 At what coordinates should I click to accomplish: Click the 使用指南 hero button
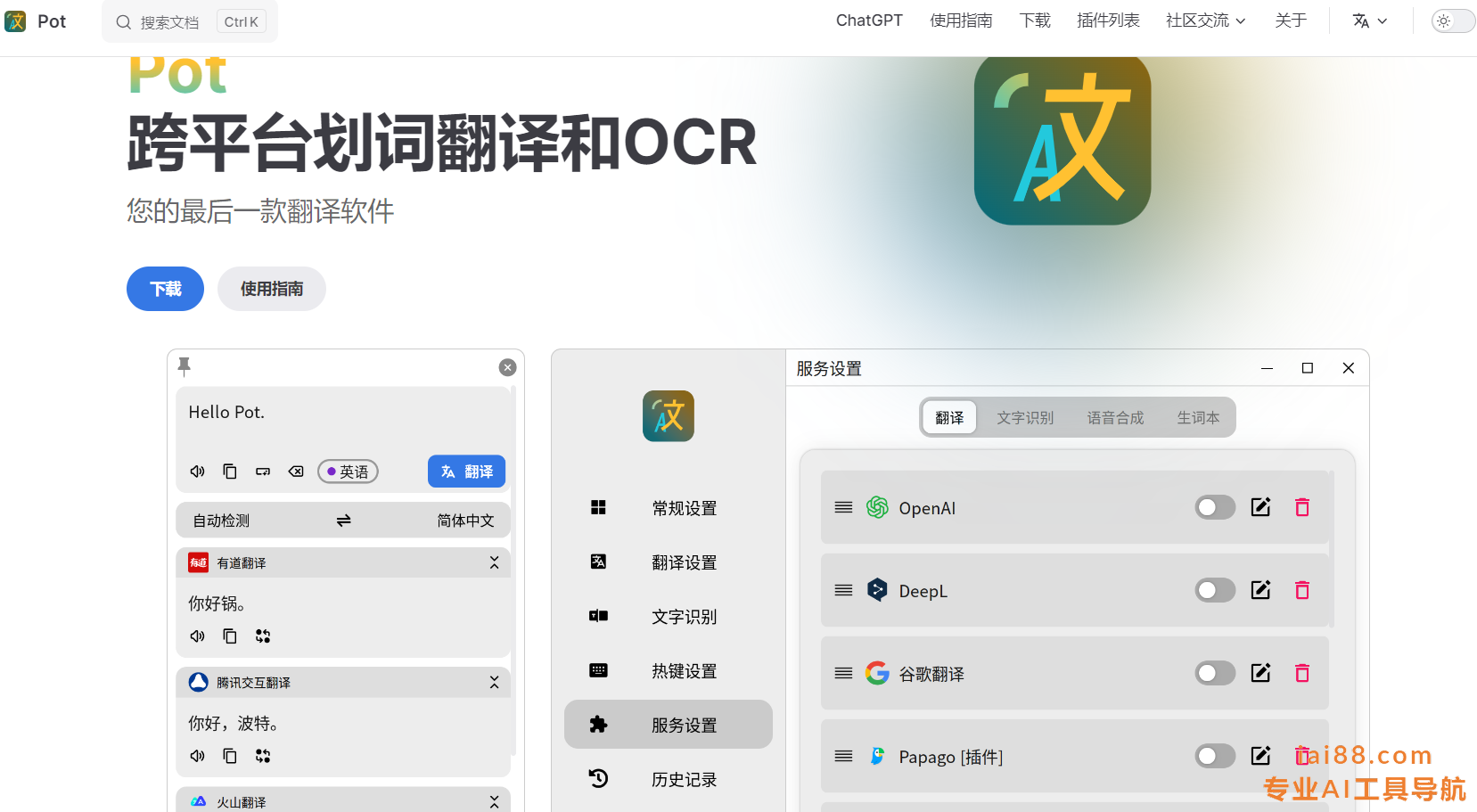(272, 289)
